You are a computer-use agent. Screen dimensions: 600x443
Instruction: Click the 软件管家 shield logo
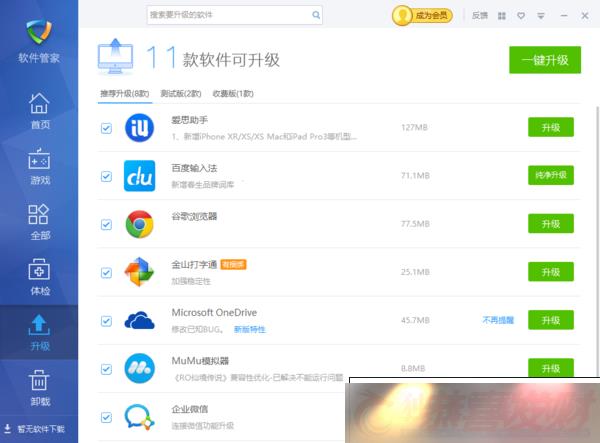[39, 32]
